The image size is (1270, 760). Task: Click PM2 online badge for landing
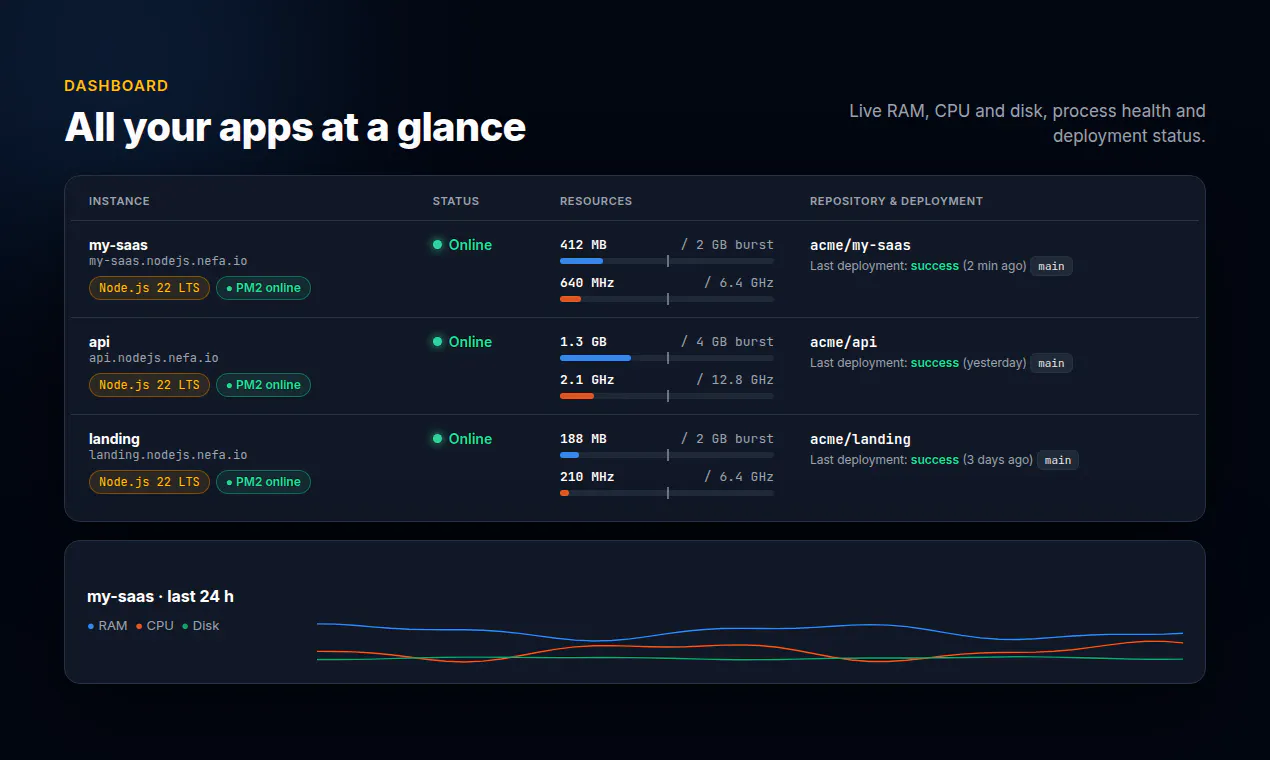pos(264,482)
